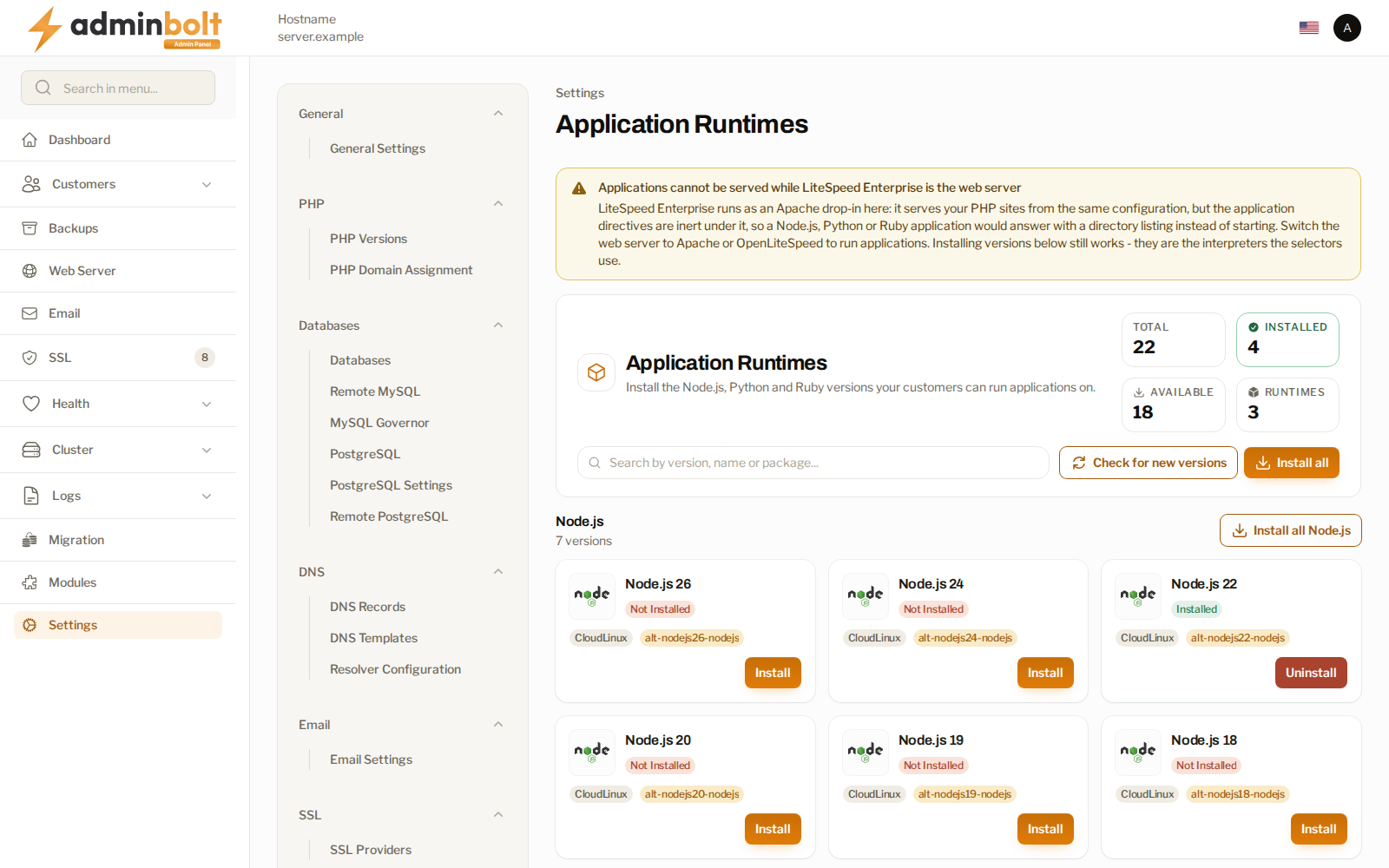Collapse the Email settings section

point(498,725)
